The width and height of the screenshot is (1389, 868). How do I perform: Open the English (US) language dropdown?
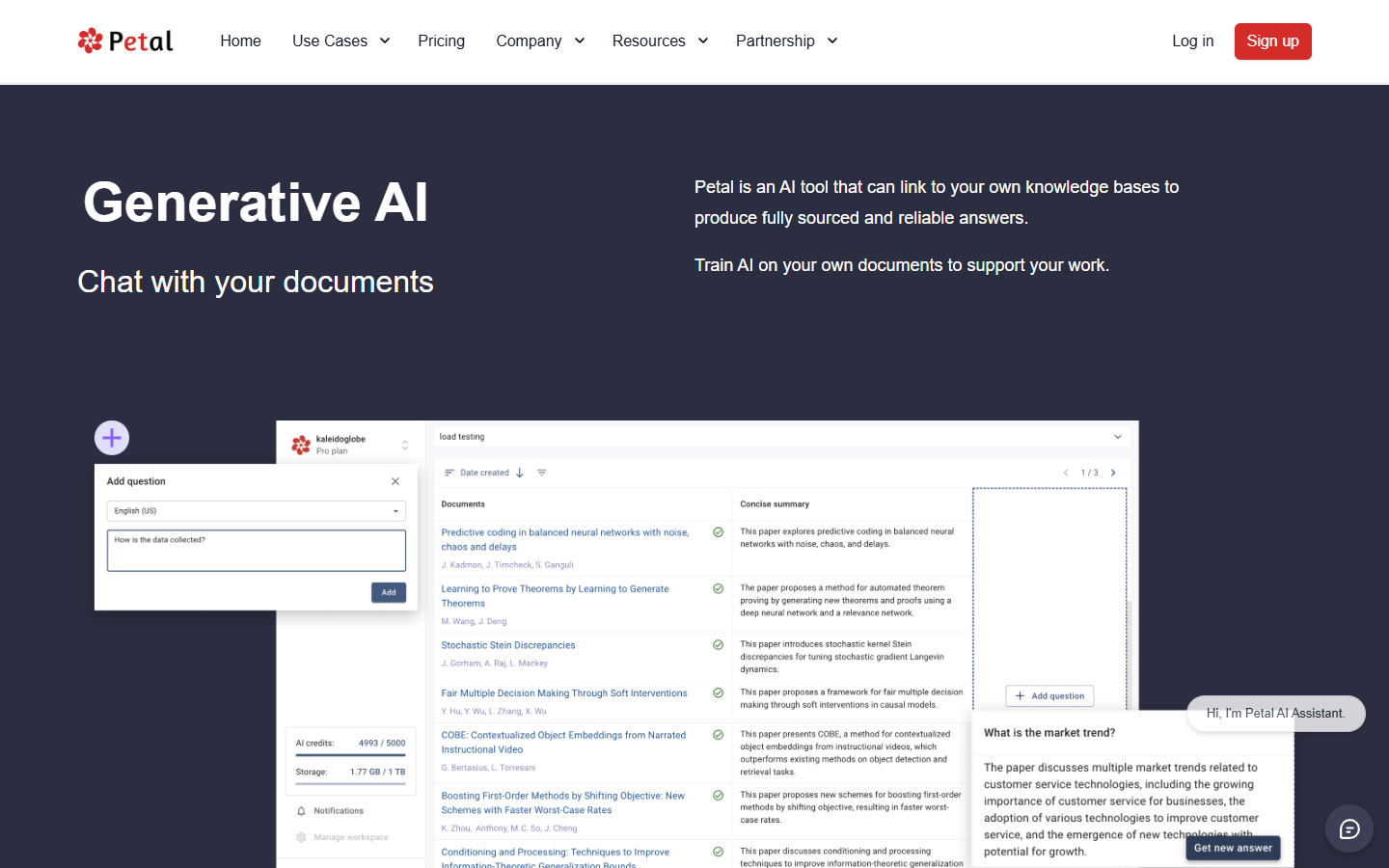[257, 511]
